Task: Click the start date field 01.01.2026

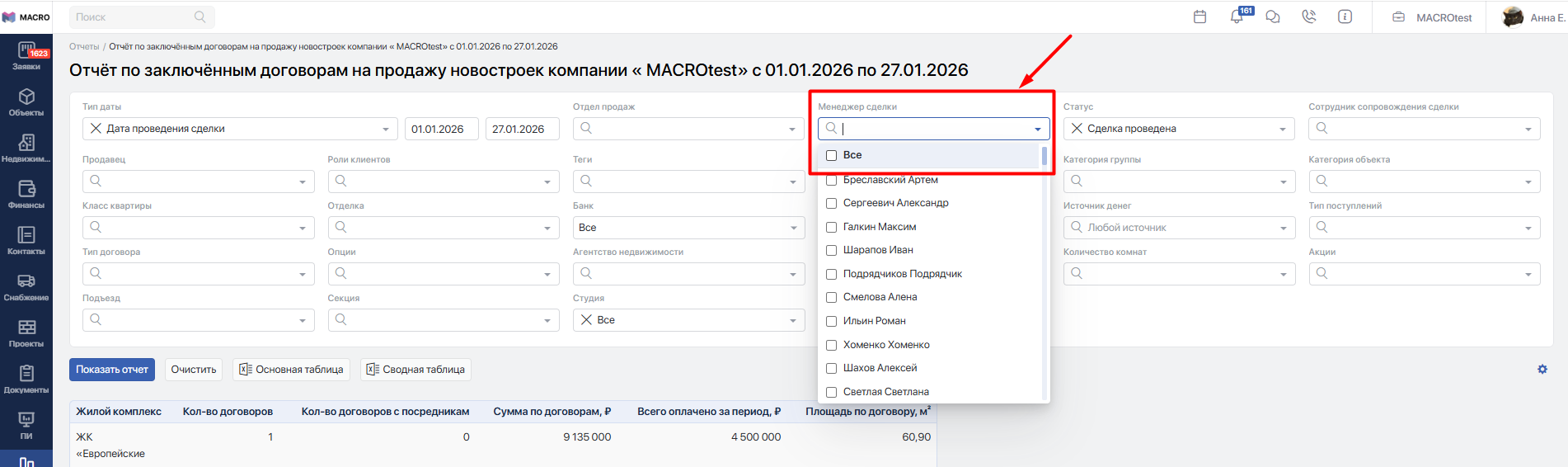Action: [441, 129]
